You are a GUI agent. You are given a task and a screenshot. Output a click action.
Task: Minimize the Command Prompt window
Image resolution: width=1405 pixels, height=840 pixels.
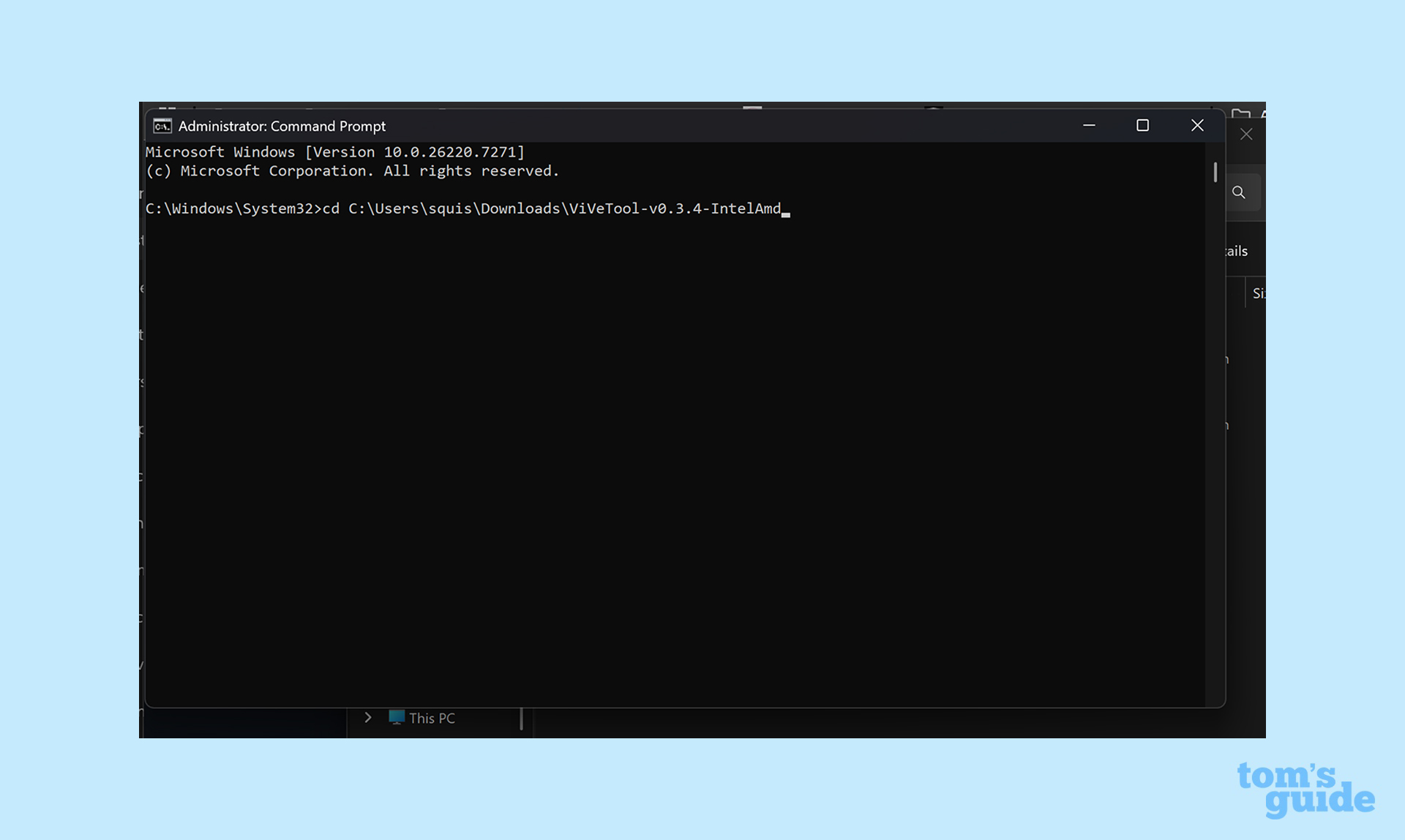(x=1089, y=126)
